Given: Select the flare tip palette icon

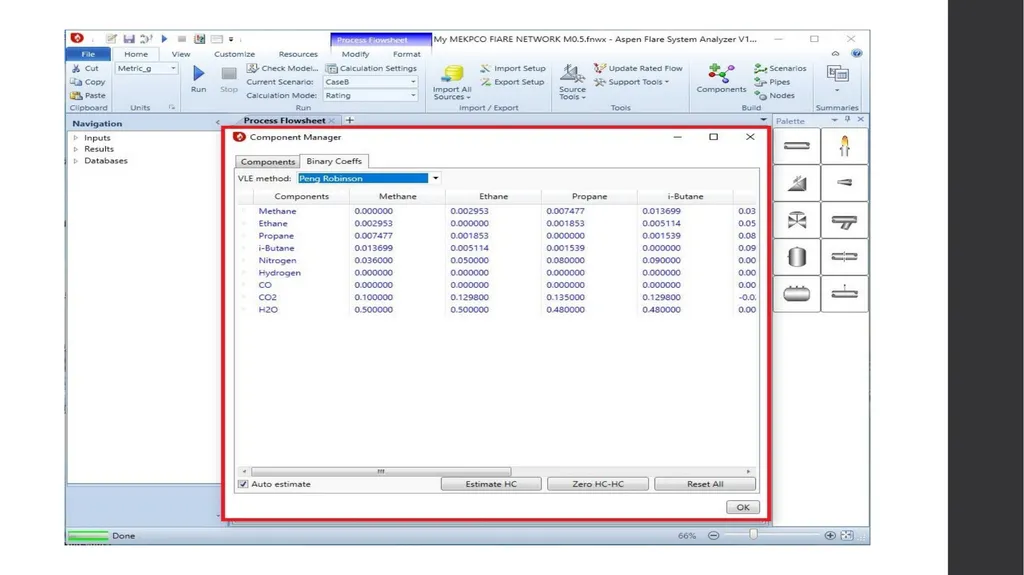Looking at the screenshot, I should pyautogui.click(x=844, y=146).
